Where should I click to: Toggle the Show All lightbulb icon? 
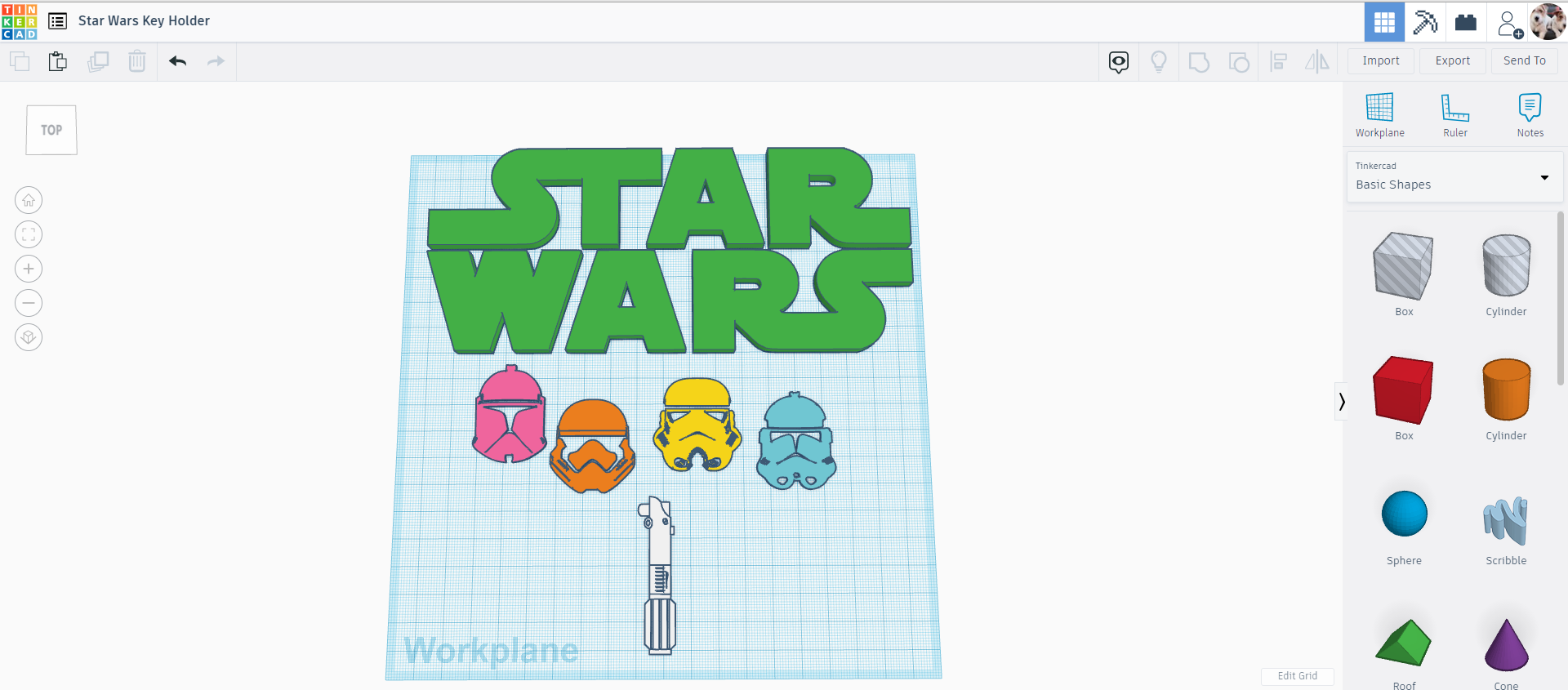[1159, 62]
